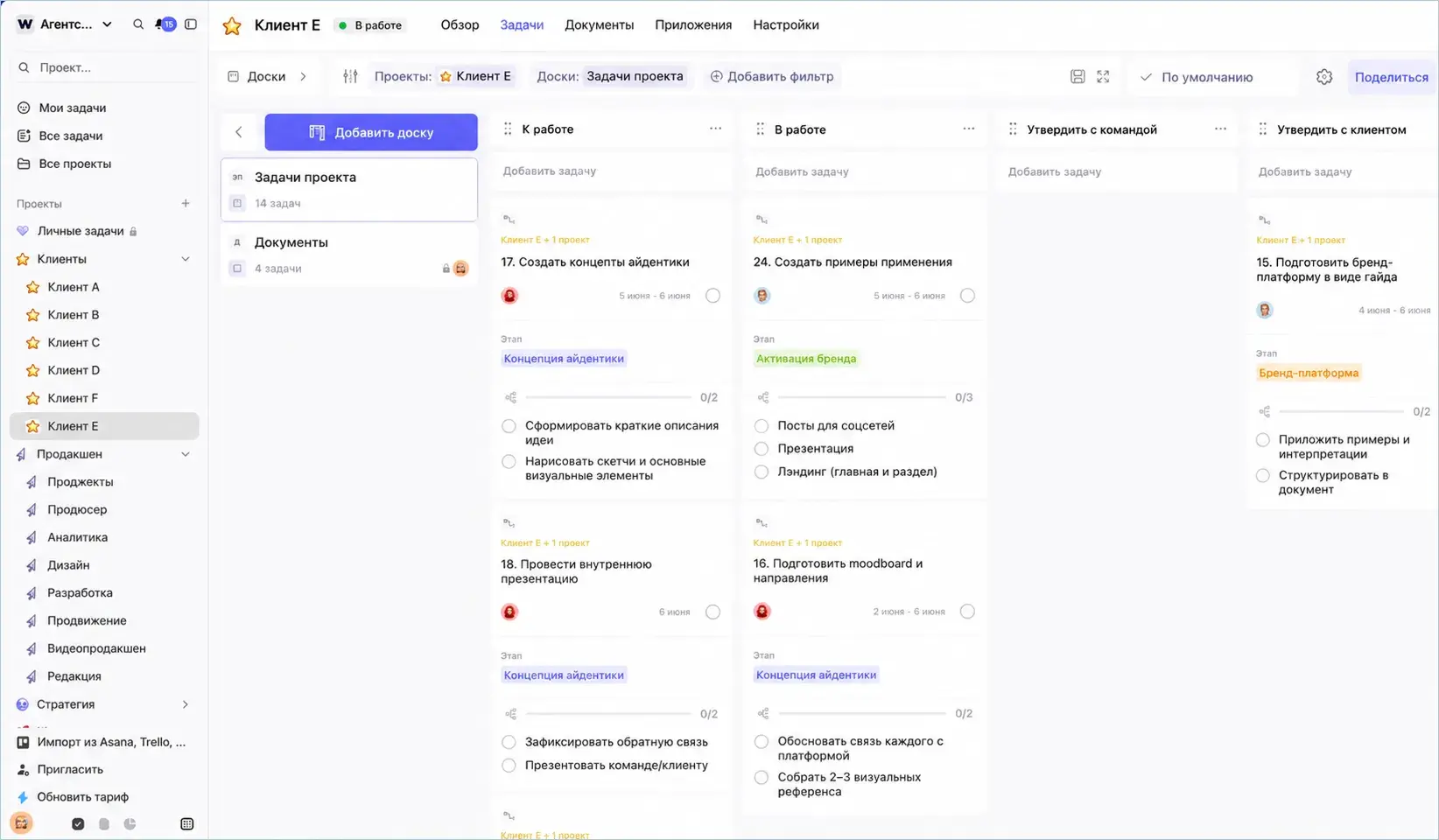Check subtask Презентация

point(762,449)
